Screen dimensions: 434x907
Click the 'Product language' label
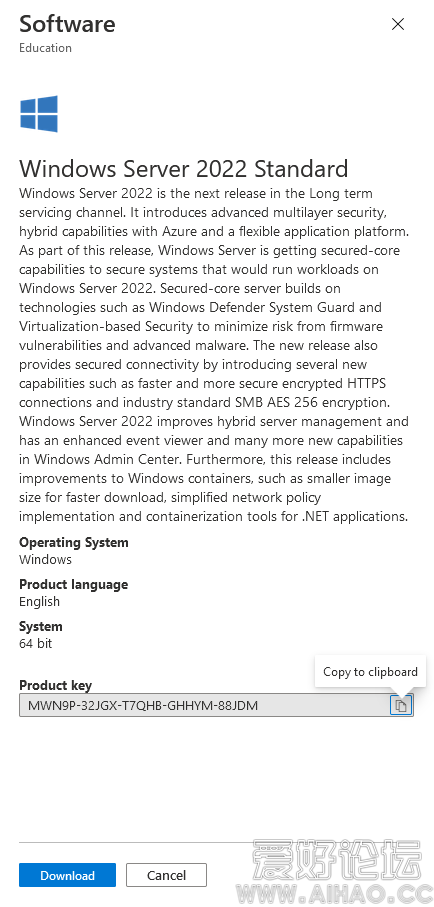point(73,584)
